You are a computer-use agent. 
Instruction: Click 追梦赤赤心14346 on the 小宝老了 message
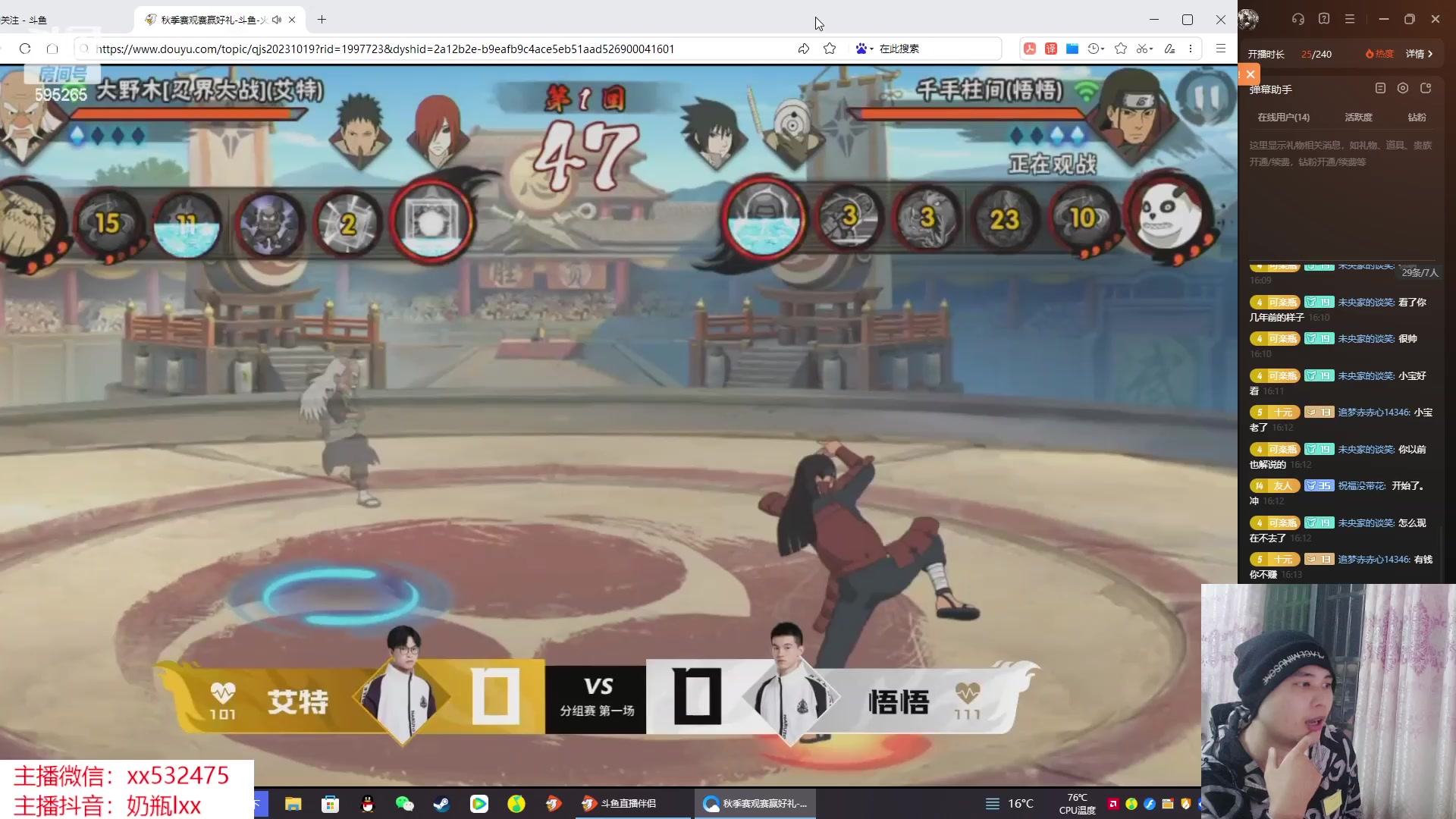tap(1374, 413)
